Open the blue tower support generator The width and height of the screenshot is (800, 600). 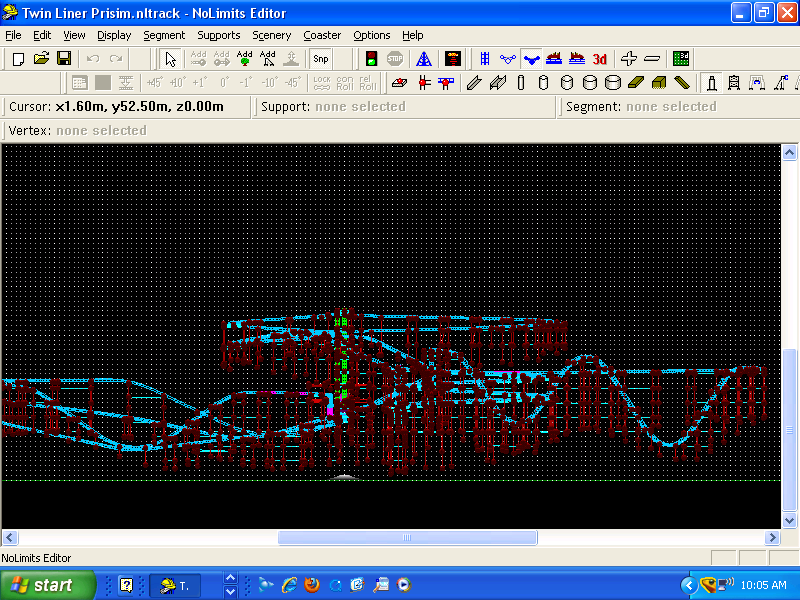423,59
